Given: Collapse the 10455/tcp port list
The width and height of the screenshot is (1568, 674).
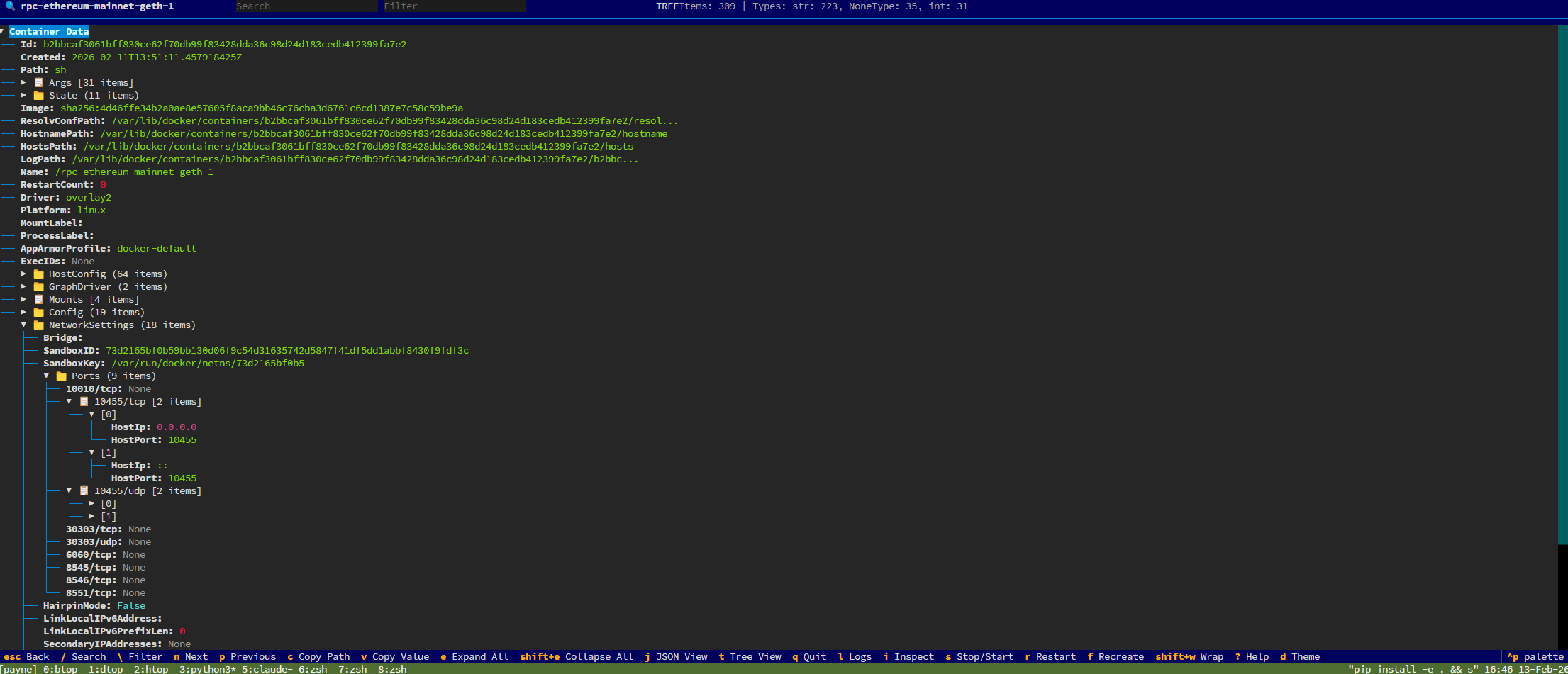Looking at the screenshot, I should click(69, 401).
